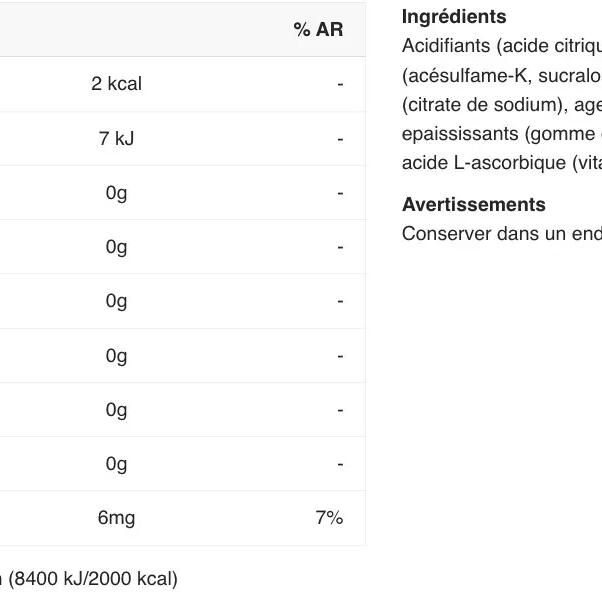
Task: Click the Ingrédients heading
Action: (454, 17)
